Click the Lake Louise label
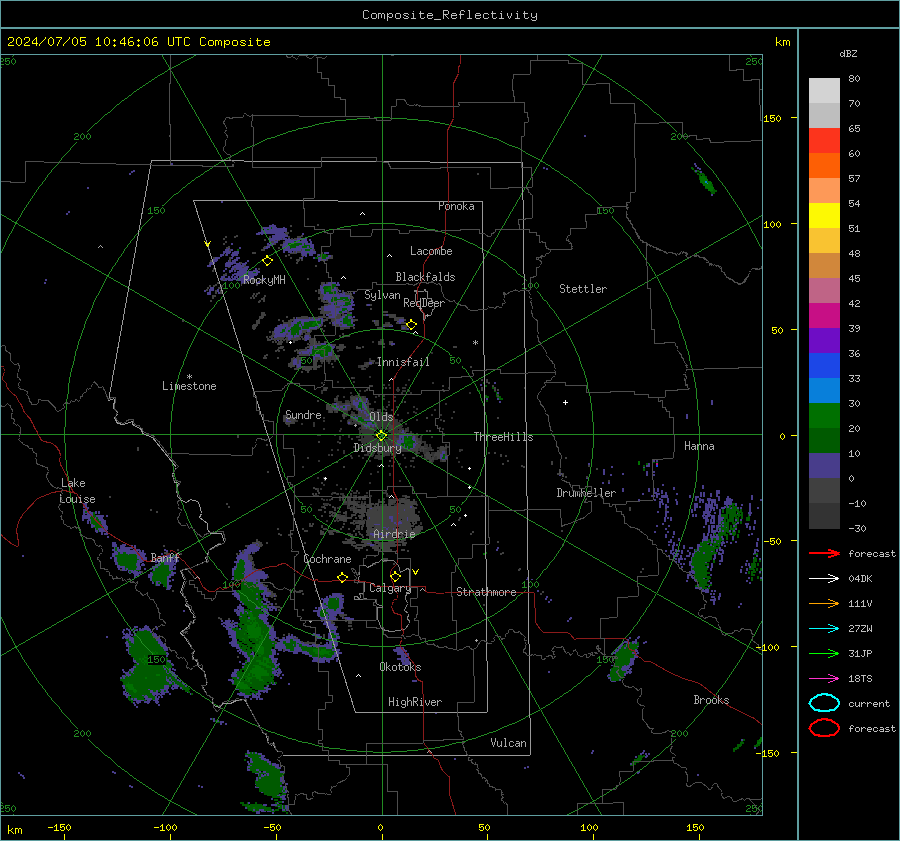The image size is (900, 841). (x=77, y=491)
